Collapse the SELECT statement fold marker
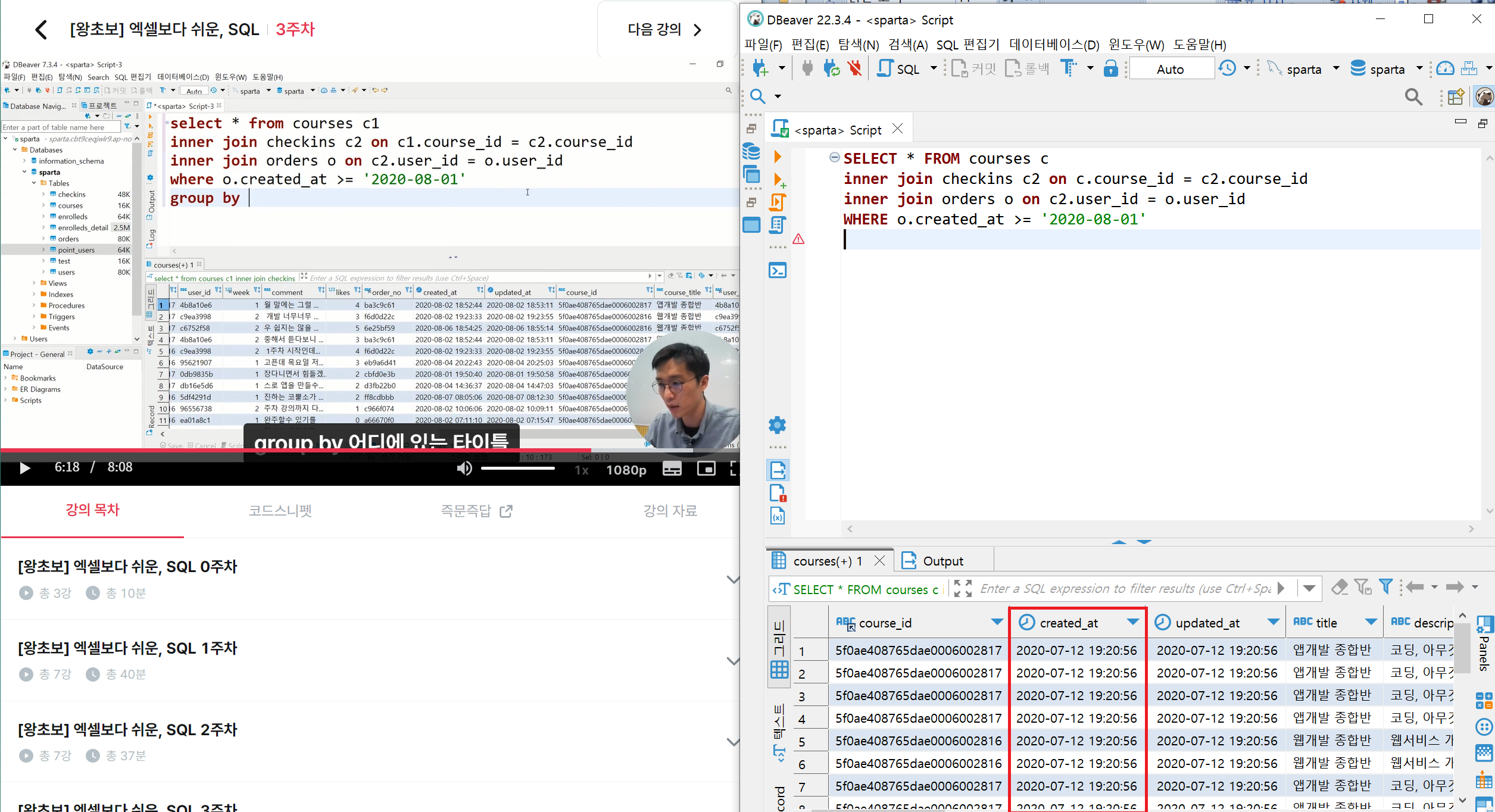 (834, 158)
